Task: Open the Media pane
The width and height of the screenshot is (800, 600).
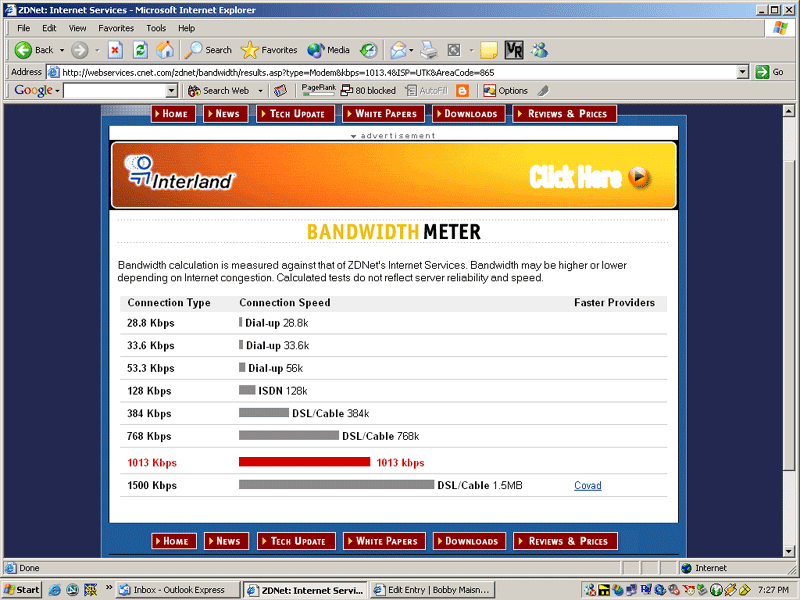Action: pyautogui.click(x=328, y=50)
